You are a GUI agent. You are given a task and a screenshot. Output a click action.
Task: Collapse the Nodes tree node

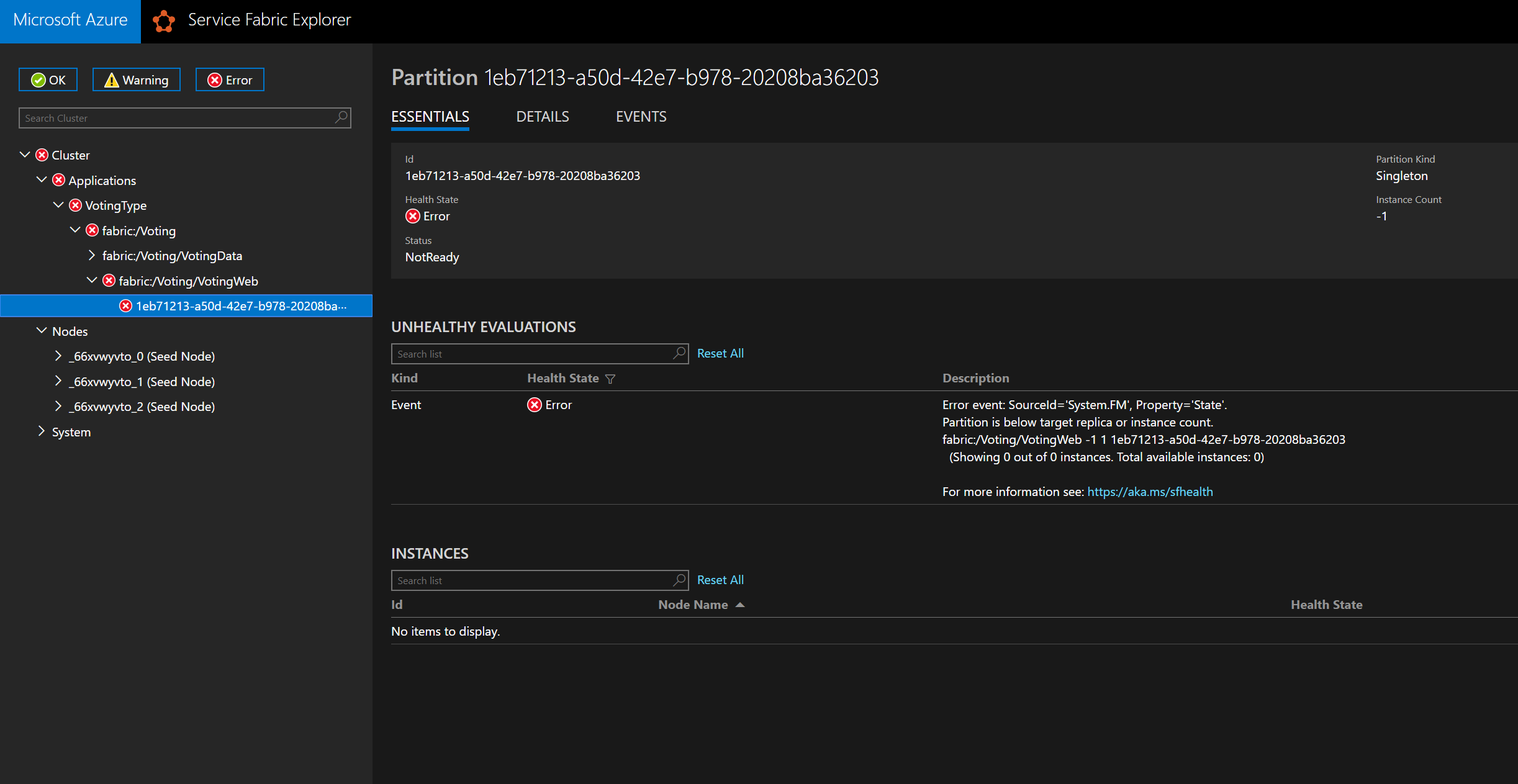[42, 330]
